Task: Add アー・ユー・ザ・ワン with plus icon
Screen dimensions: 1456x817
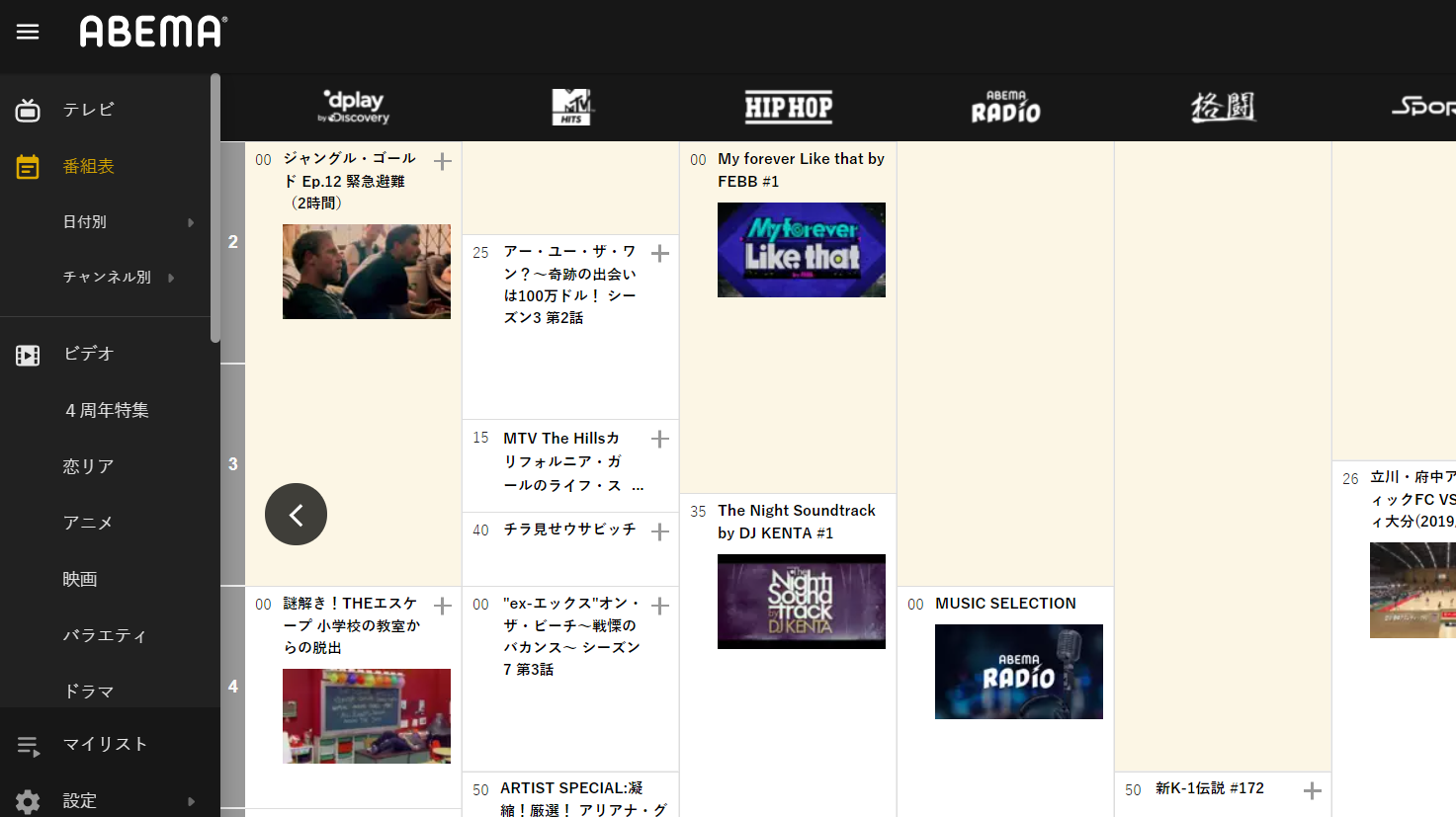Action: pos(660,254)
